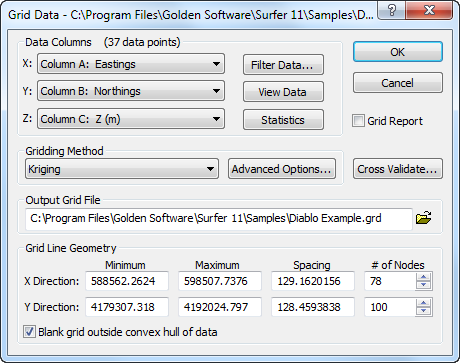Click the 'Gridding Method' group label

click(64, 151)
